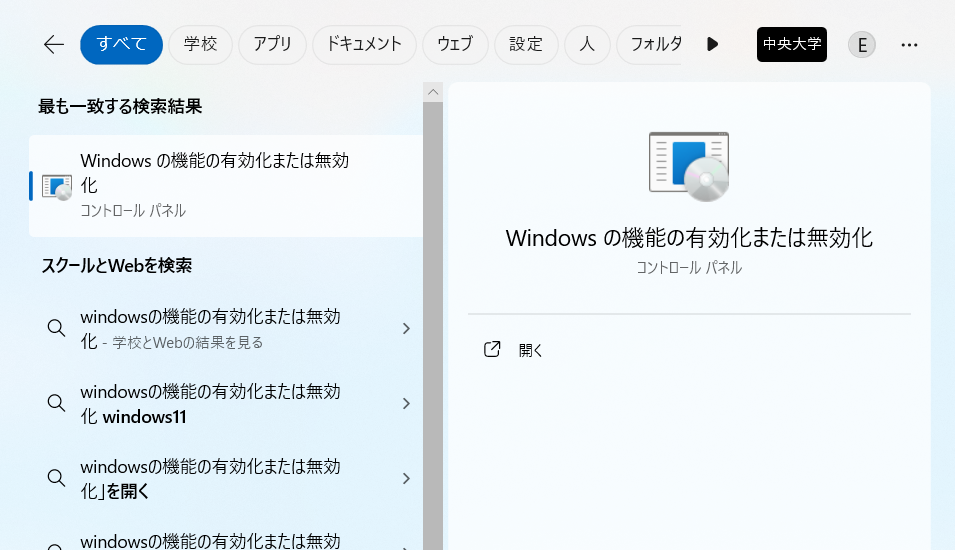
Task: Click the Windows features icon in best match
Action: (57, 186)
